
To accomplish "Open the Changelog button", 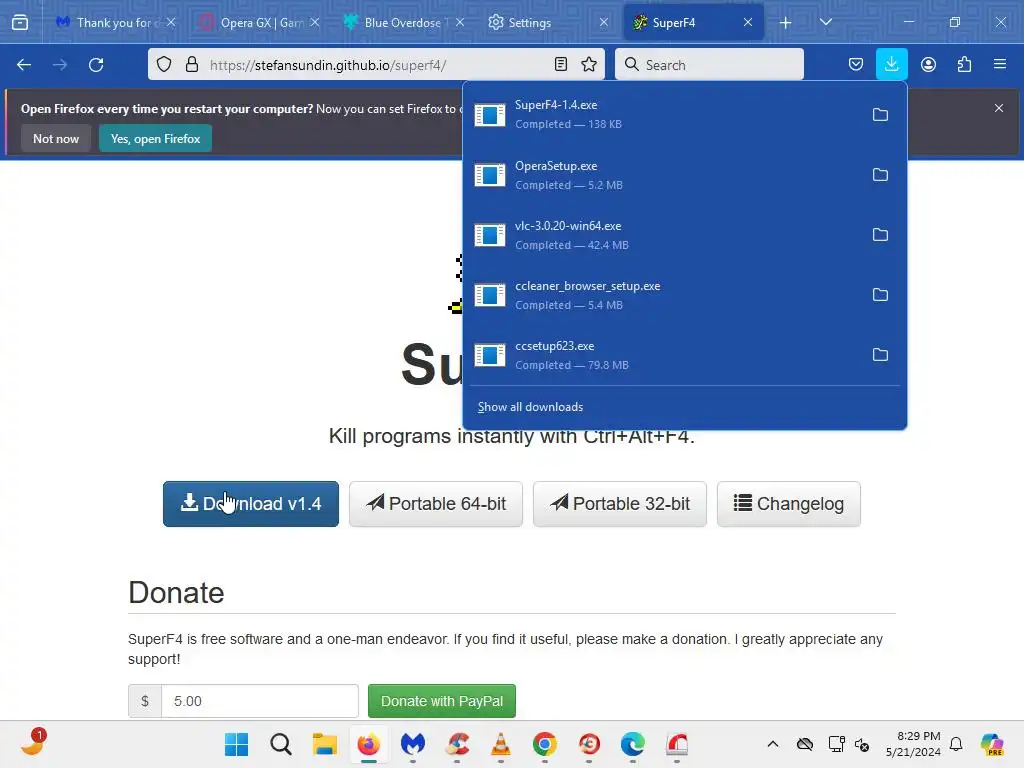I will click(789, 504).
